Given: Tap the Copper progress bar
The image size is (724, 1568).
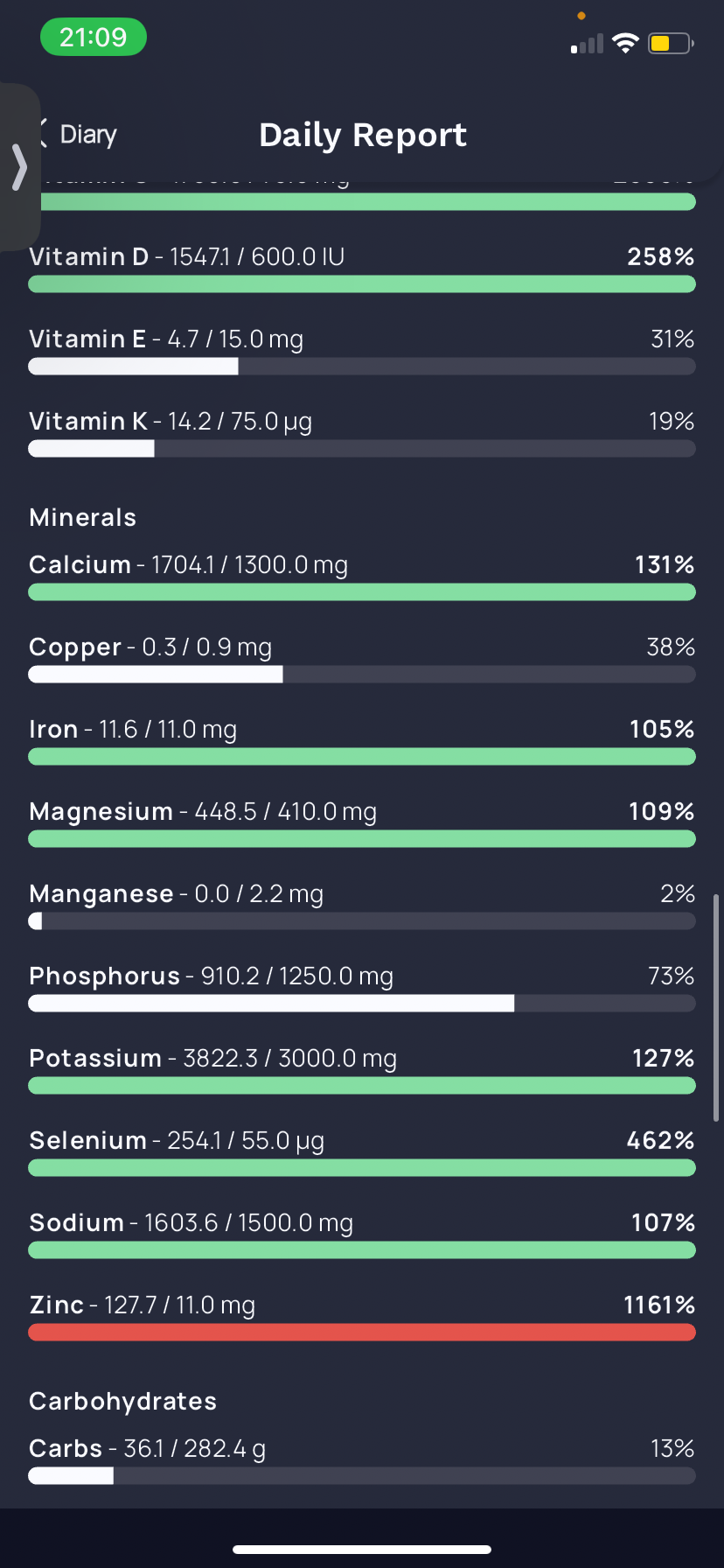Looking at the screenshot, I should coord(362,675).
